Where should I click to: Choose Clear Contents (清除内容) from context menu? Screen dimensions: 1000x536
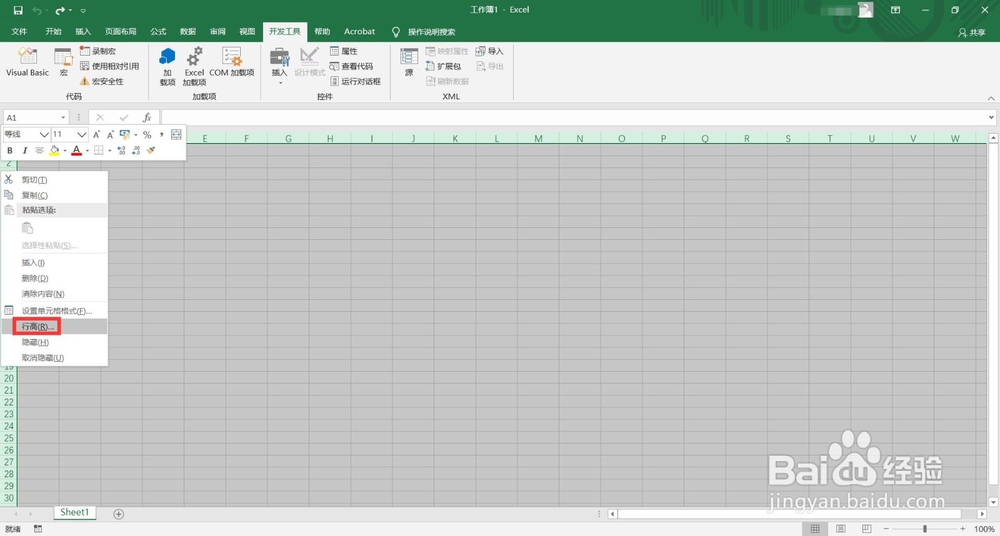[x=54, y=294]
